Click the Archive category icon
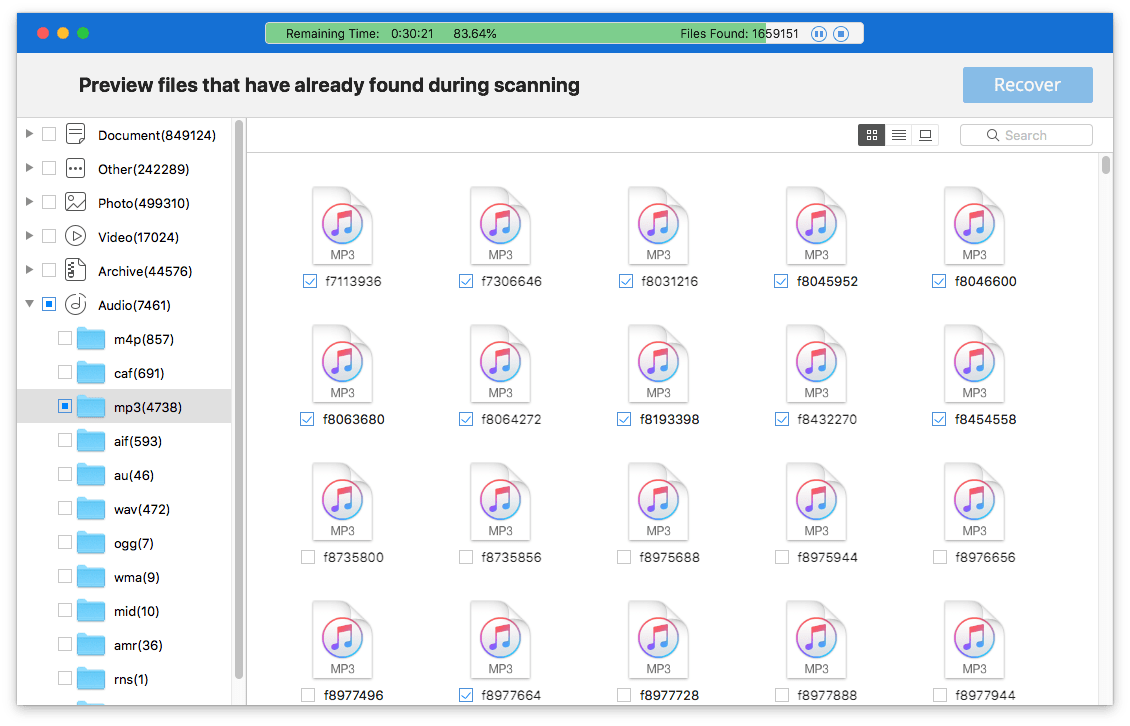 click(76, 270)
